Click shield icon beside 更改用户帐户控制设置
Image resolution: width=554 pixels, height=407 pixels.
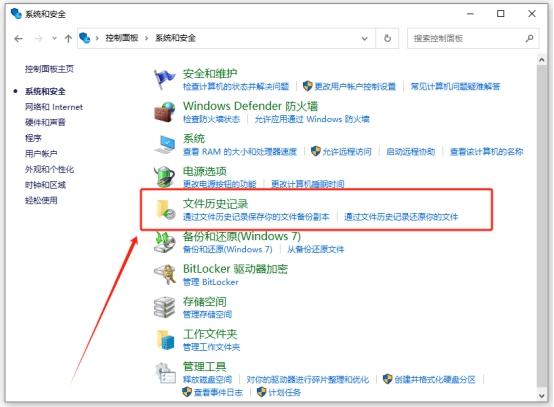308,86
